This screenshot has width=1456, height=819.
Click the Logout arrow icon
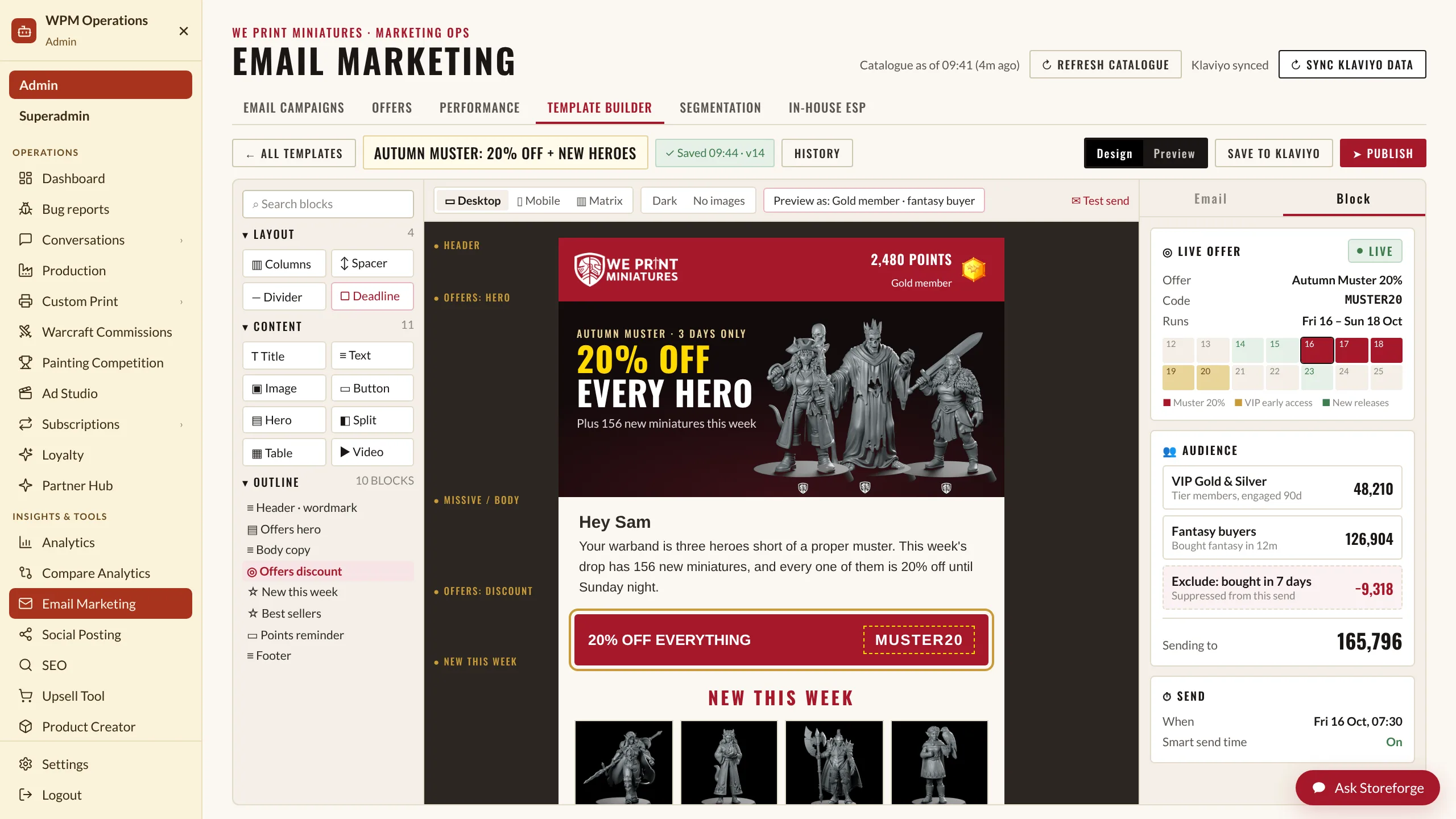pos(26,795)
